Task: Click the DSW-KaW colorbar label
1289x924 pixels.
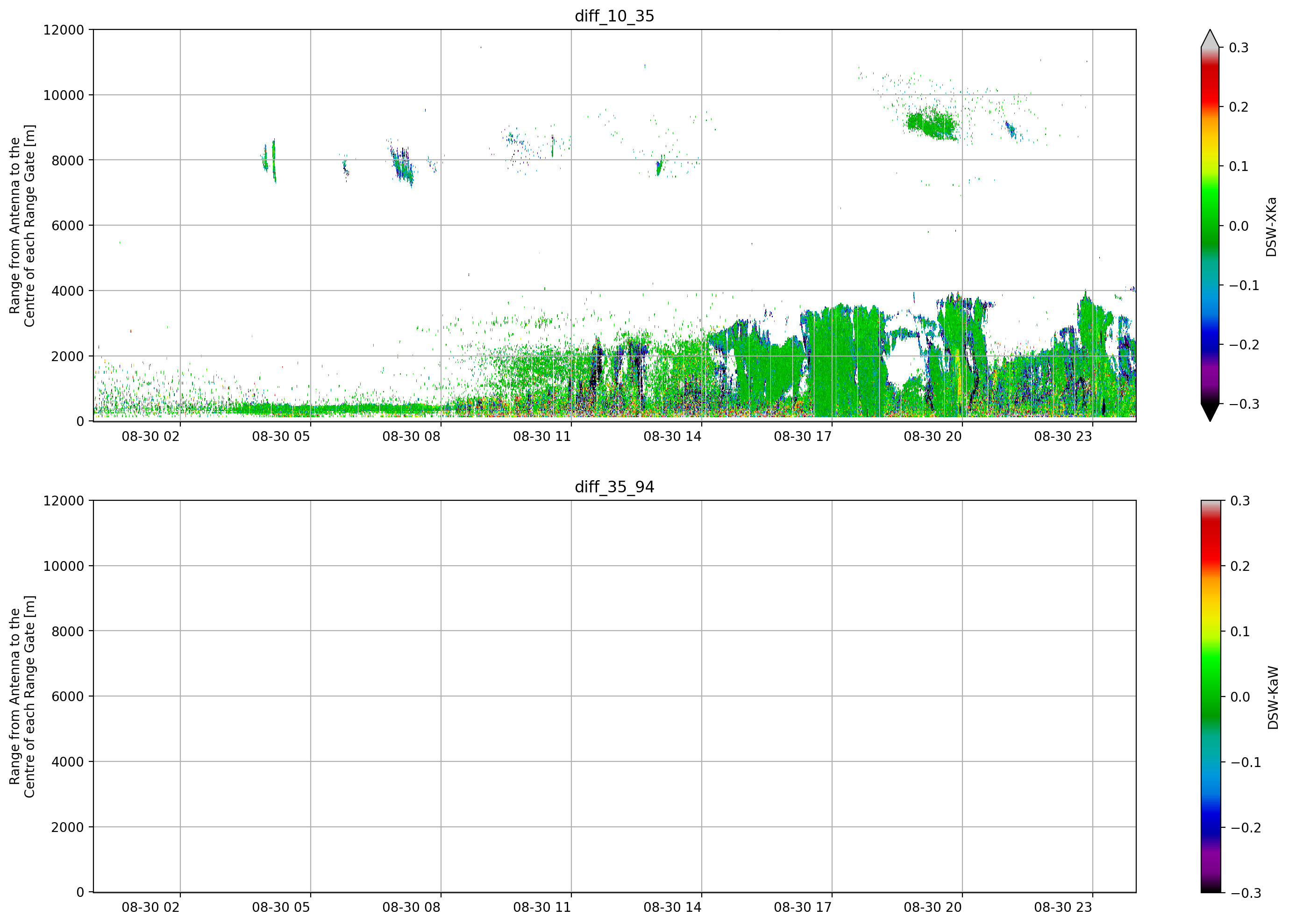Action: 1273,697
